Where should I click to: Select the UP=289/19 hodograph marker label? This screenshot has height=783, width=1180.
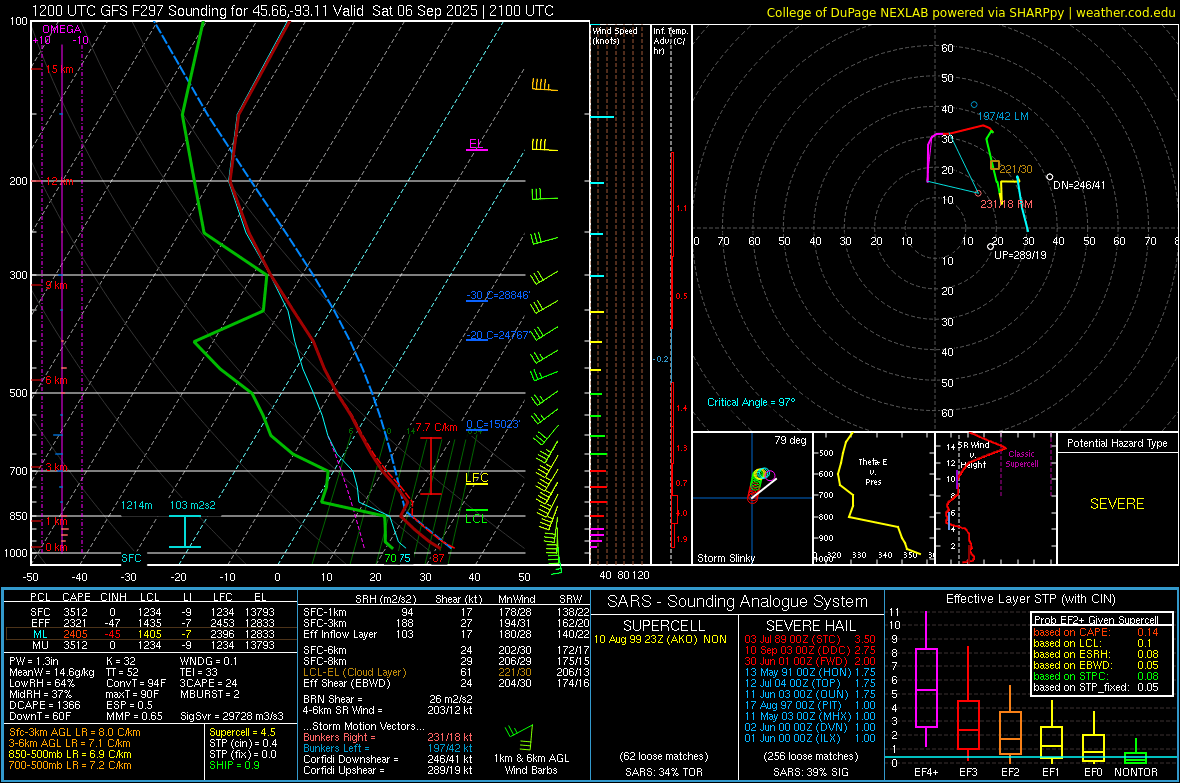(1020, 254)
